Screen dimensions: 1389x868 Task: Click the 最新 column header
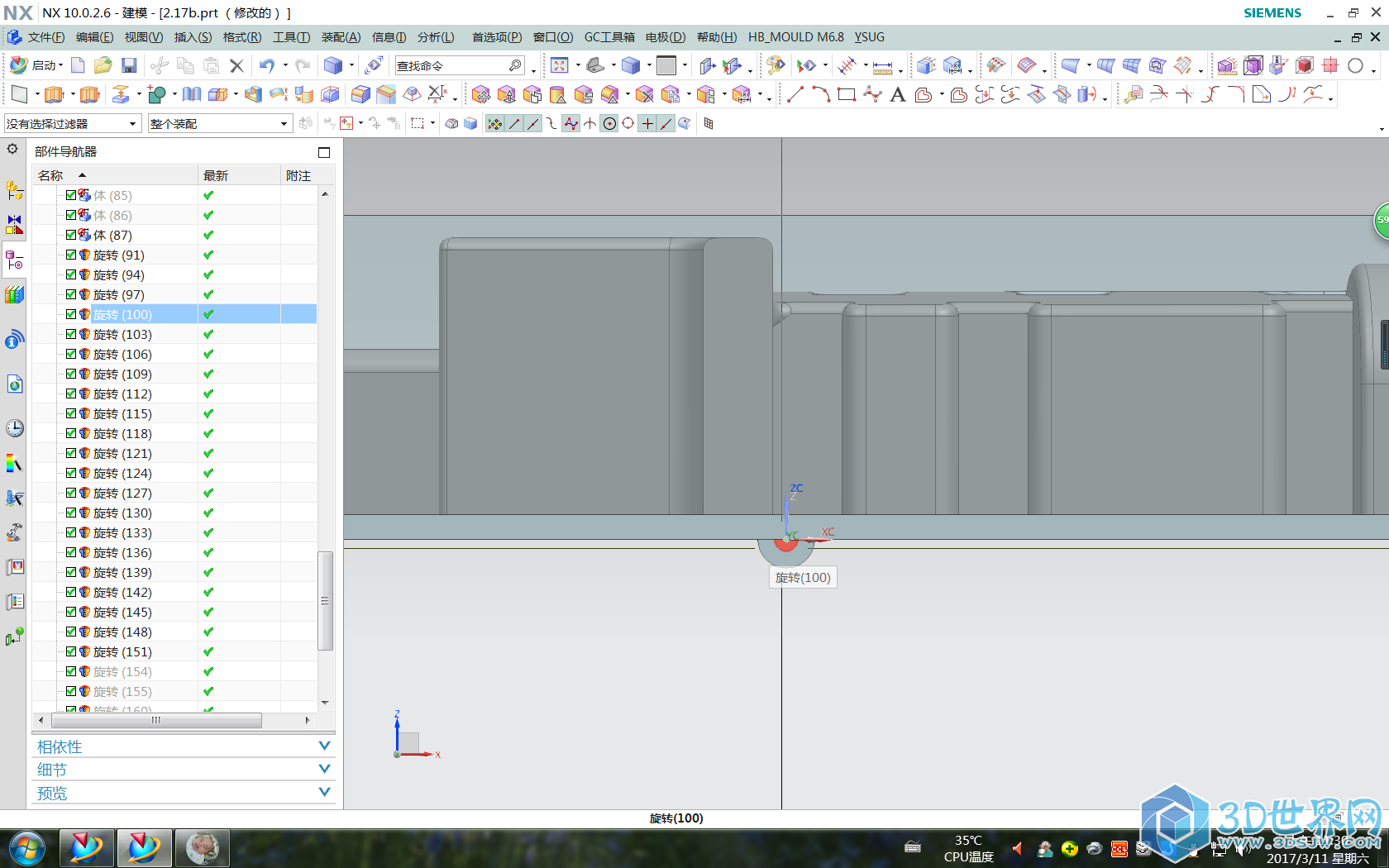(240, 175)
